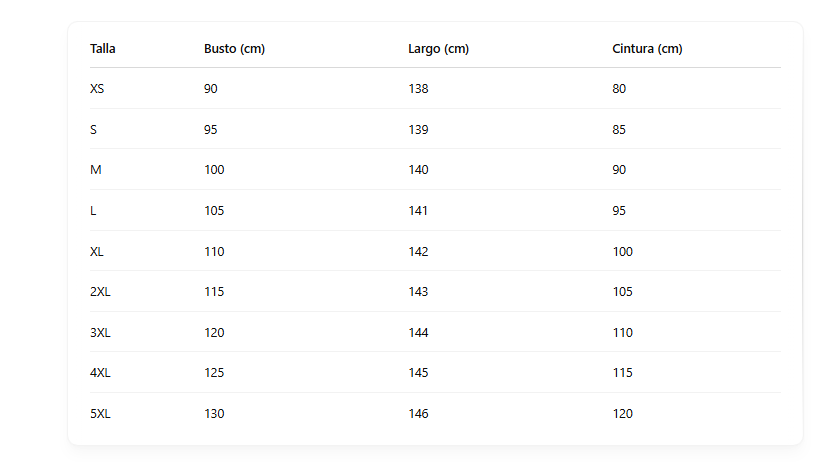Click the Cintura (cm) column header
Viewport: 830px width, 466px height.
tap(647, 48)
